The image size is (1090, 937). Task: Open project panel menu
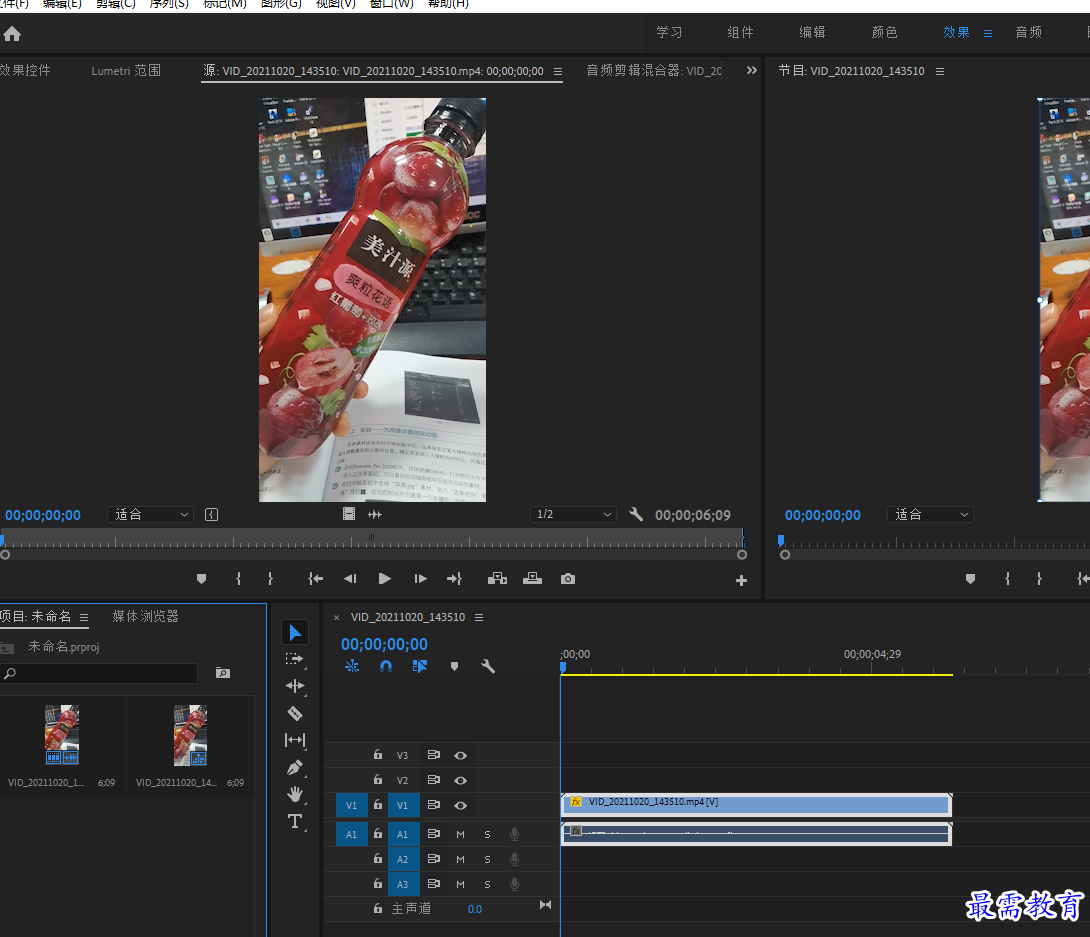pyautogui.click(x=84, y=617)
